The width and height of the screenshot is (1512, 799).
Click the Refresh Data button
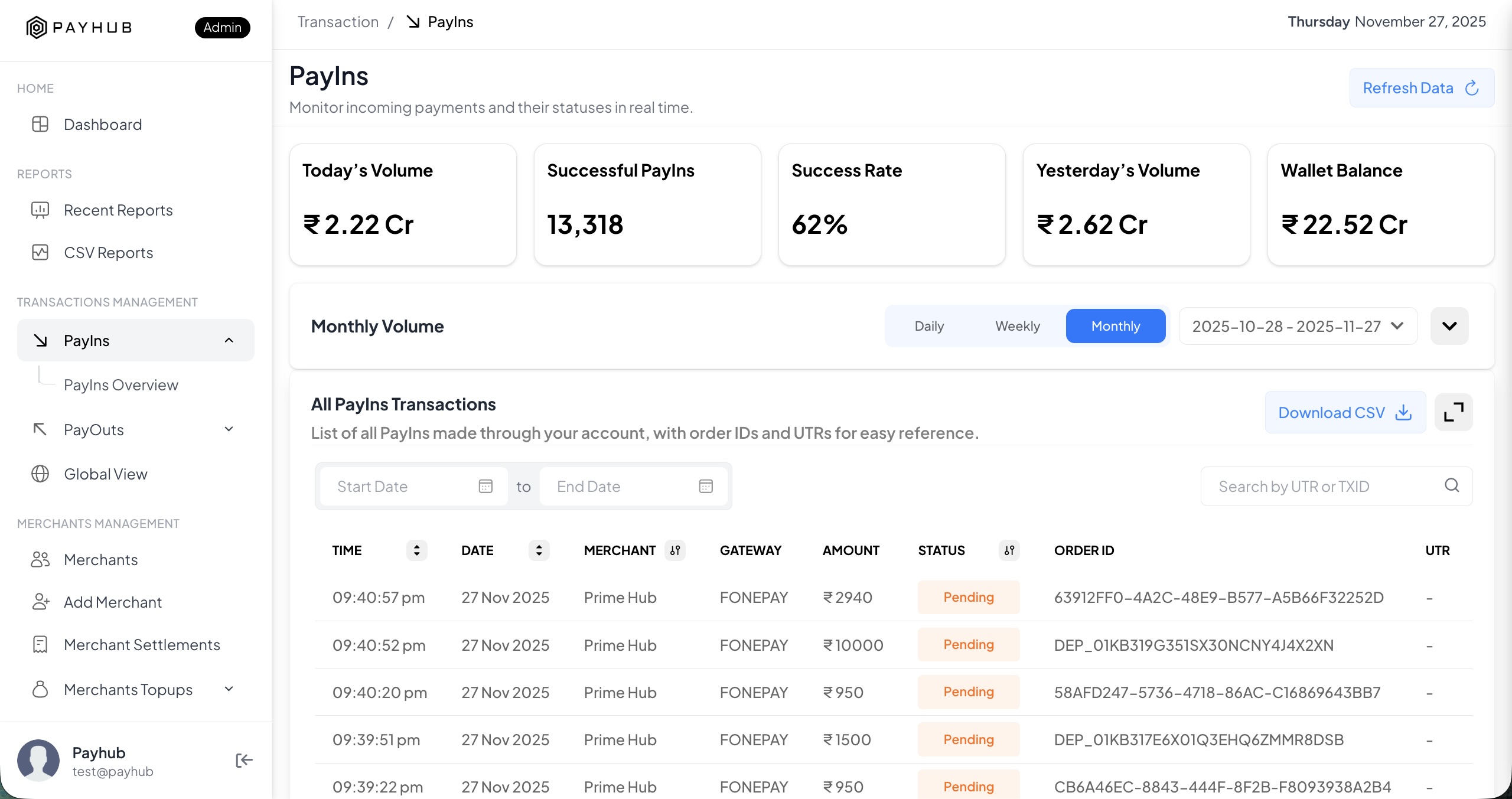pyautogui.click(x=1421, y=88)
